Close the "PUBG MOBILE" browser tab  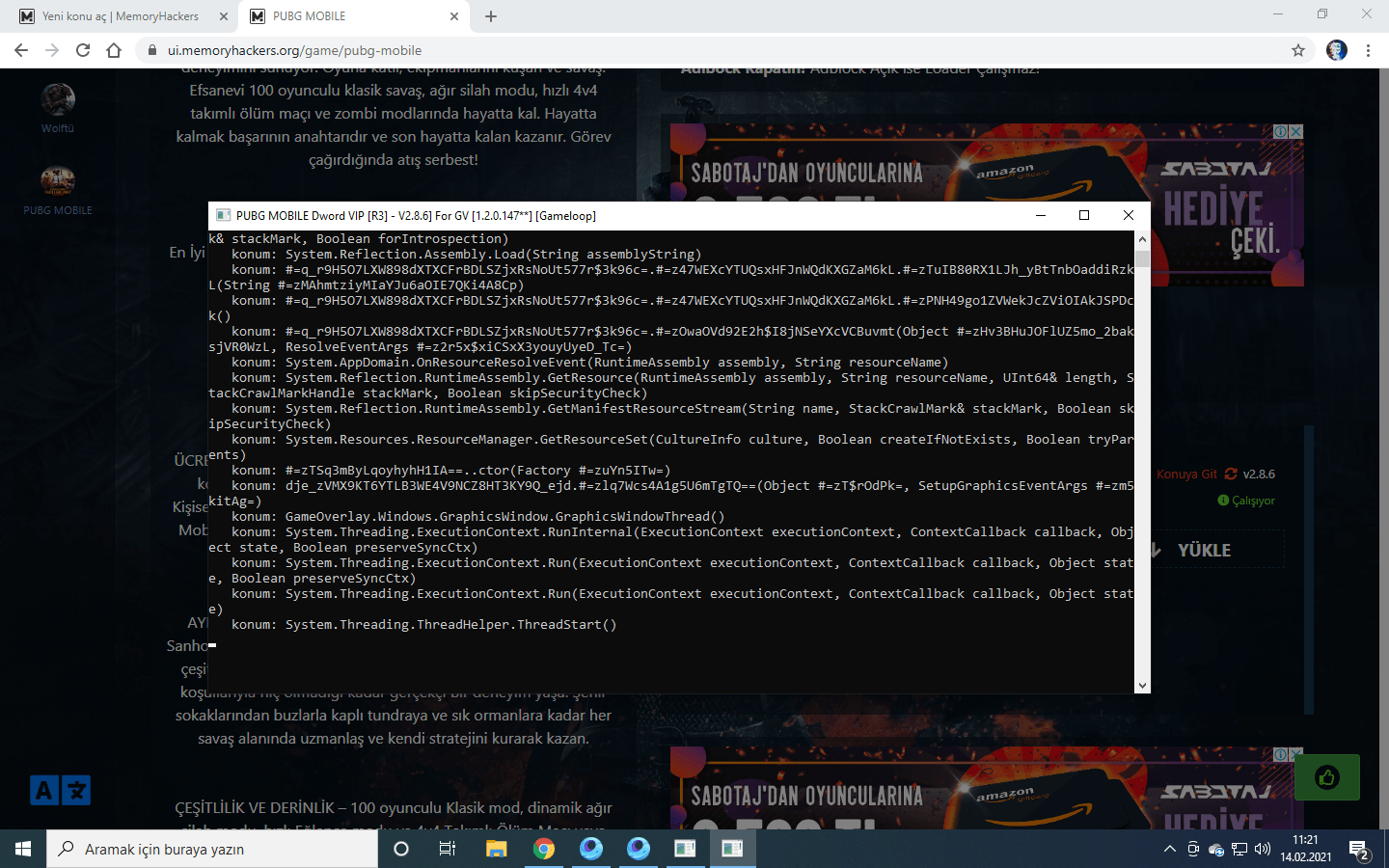pyautogui.click(x=454, y=16)
